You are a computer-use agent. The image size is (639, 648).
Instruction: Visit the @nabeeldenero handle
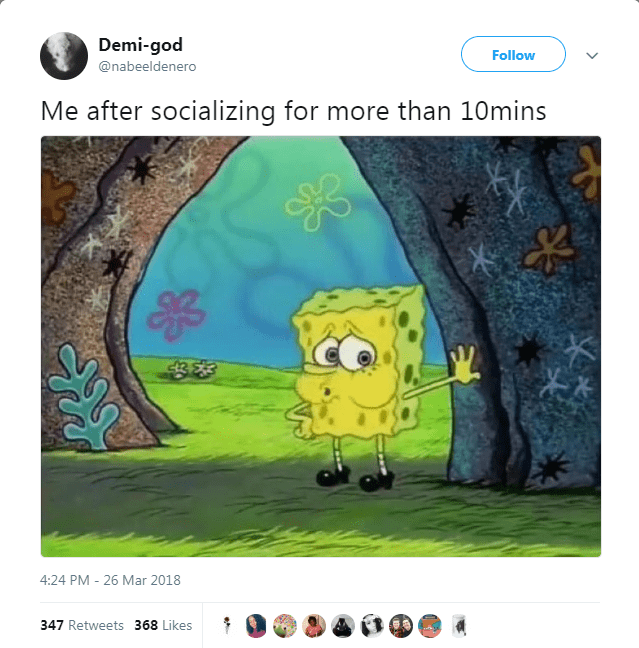(147, 67)
